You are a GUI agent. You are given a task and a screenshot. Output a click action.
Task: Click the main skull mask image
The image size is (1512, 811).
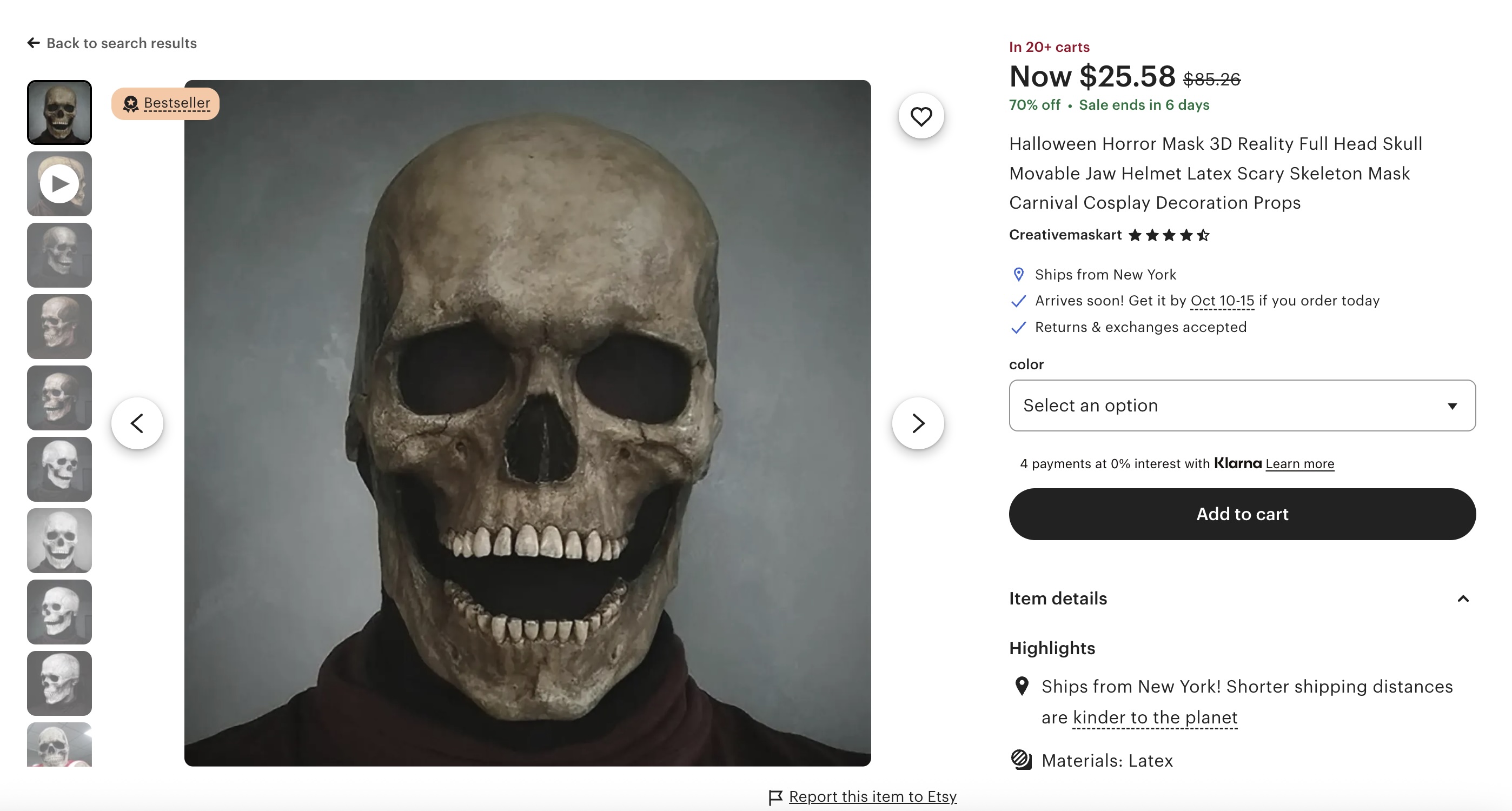(x=527, y=423)
